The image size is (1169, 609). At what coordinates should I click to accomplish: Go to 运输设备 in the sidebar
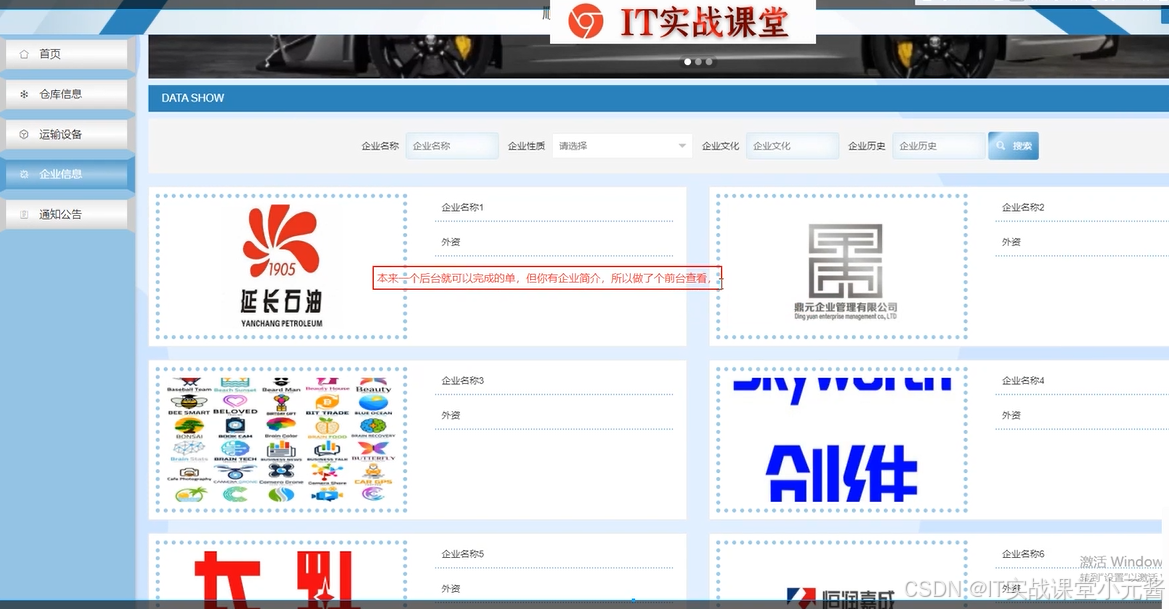[67, 134]
